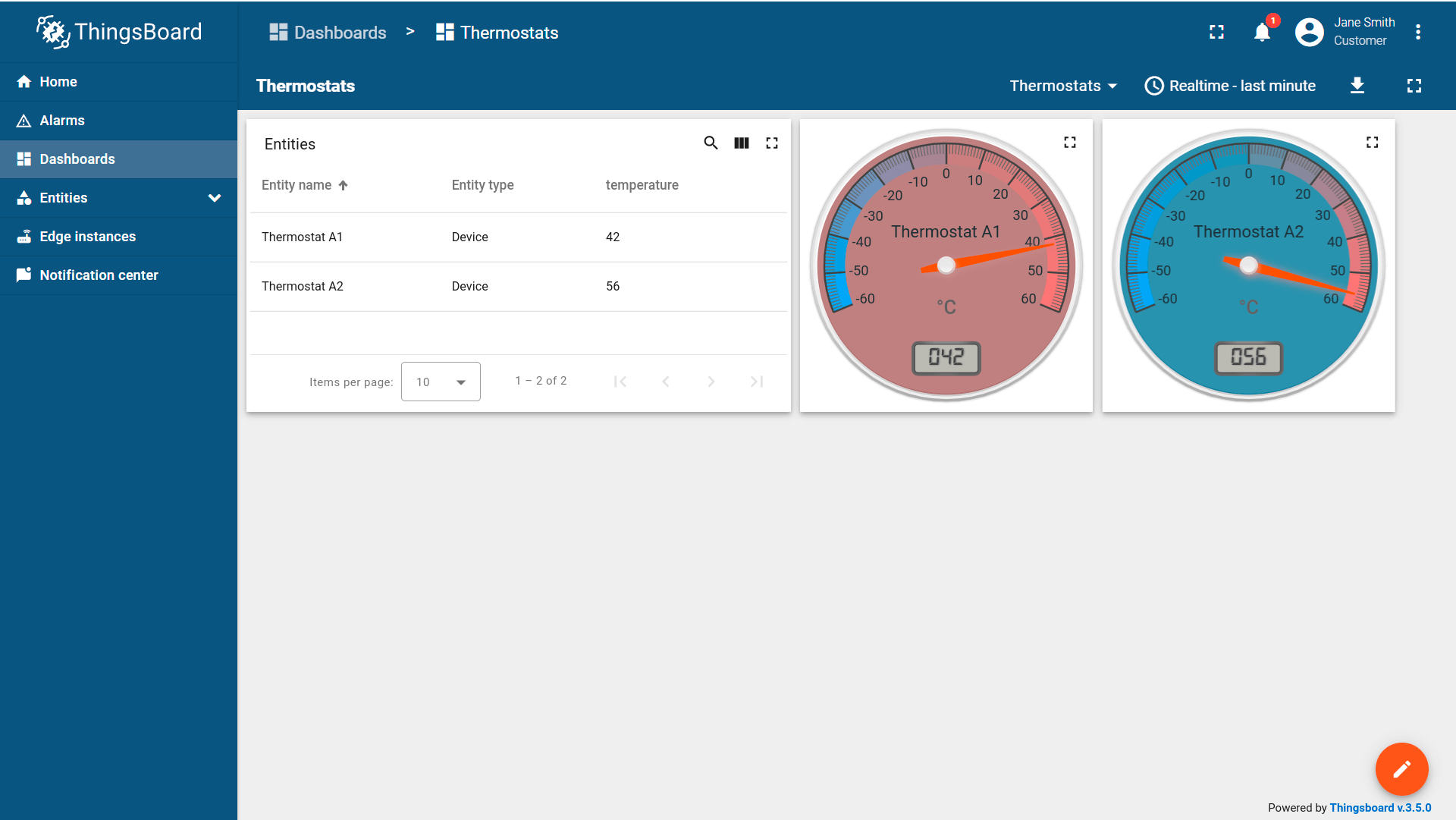Expand Thermostat A2 gauge to fullscreen
Screen dimensions: 1456x820
tap(1373, 142)
